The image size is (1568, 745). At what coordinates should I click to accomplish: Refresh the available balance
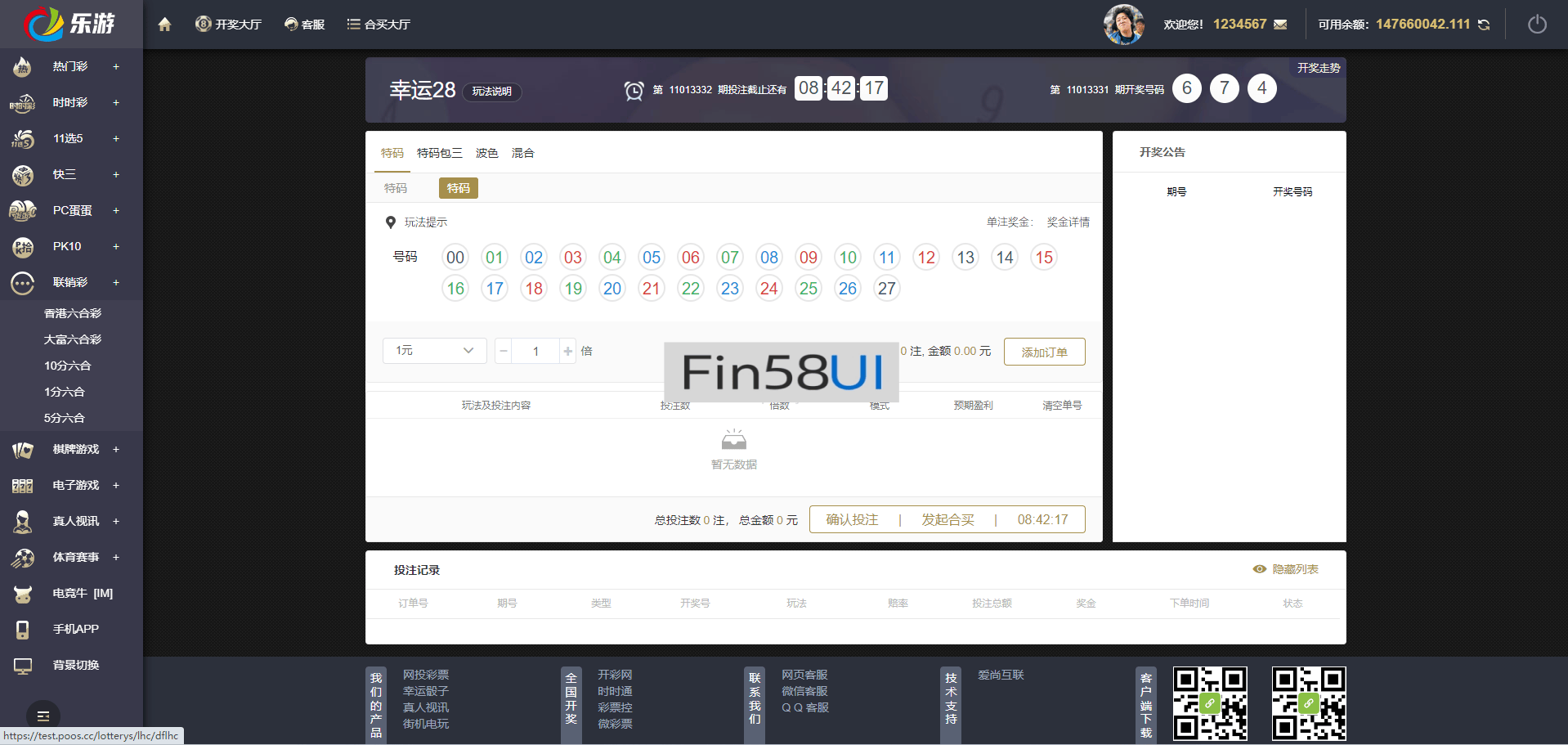click(x=1484, y=25)
